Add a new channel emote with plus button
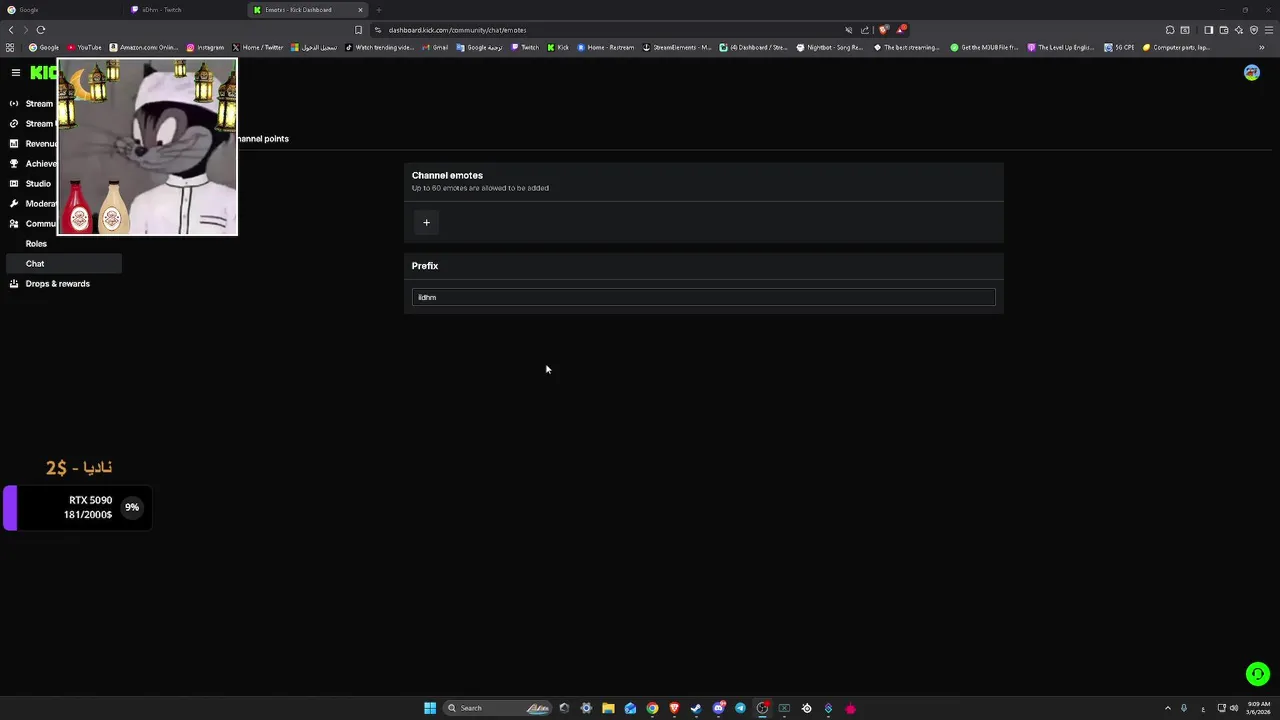The image size is (1280, 720). [x=426, y=223]
